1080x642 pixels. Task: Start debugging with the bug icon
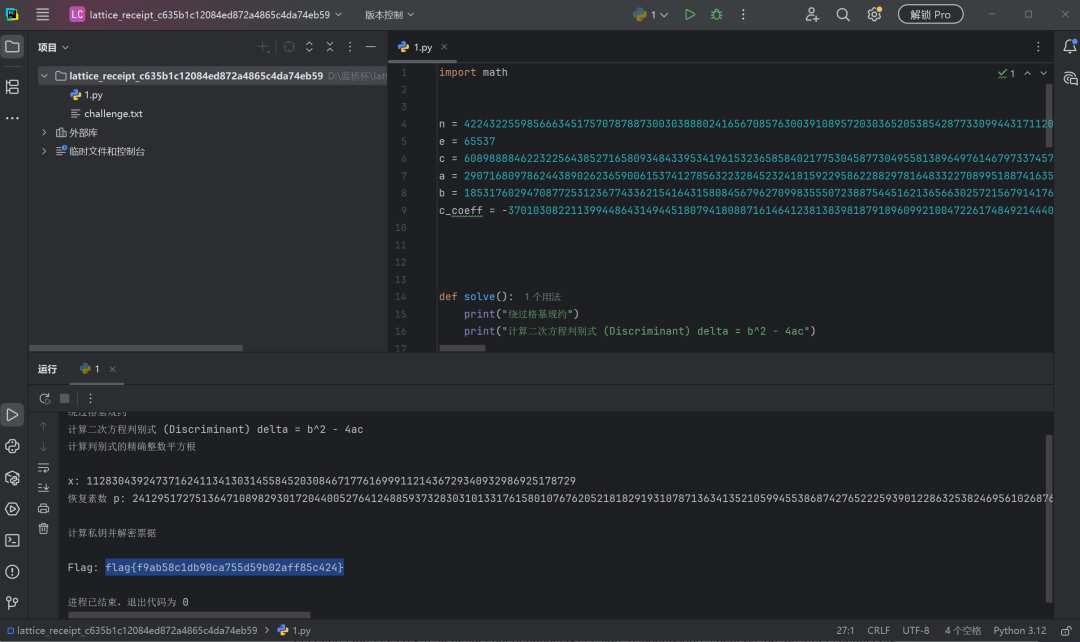point(716,14)
